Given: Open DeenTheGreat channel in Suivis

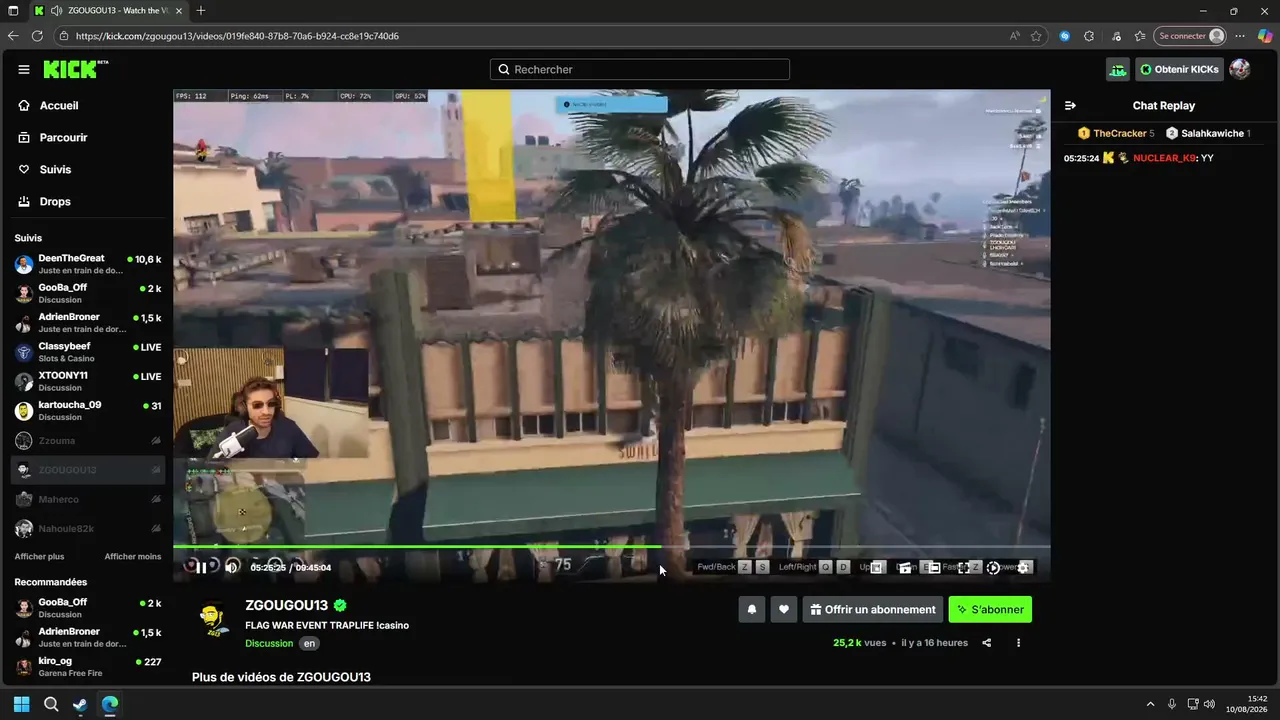Looking at the screenshot, I should click(88, 264).
